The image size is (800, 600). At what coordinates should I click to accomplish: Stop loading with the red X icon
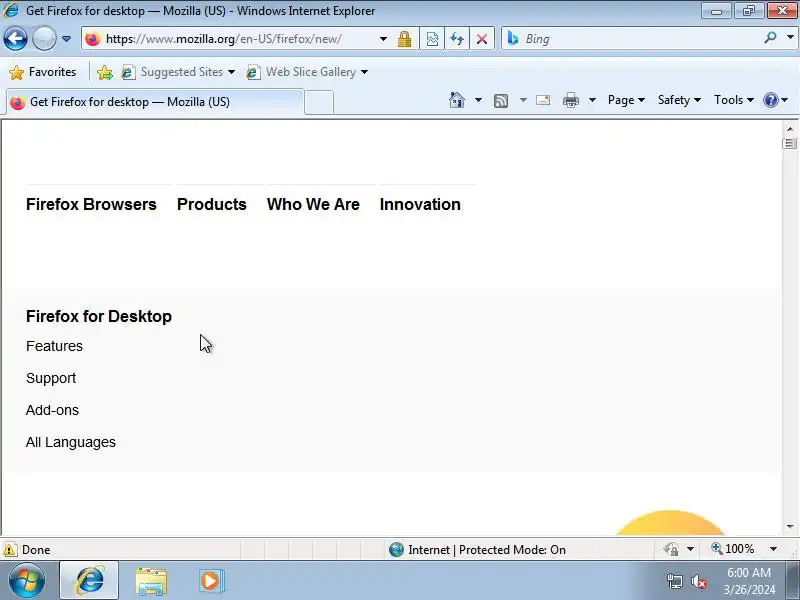click(482, 39)
